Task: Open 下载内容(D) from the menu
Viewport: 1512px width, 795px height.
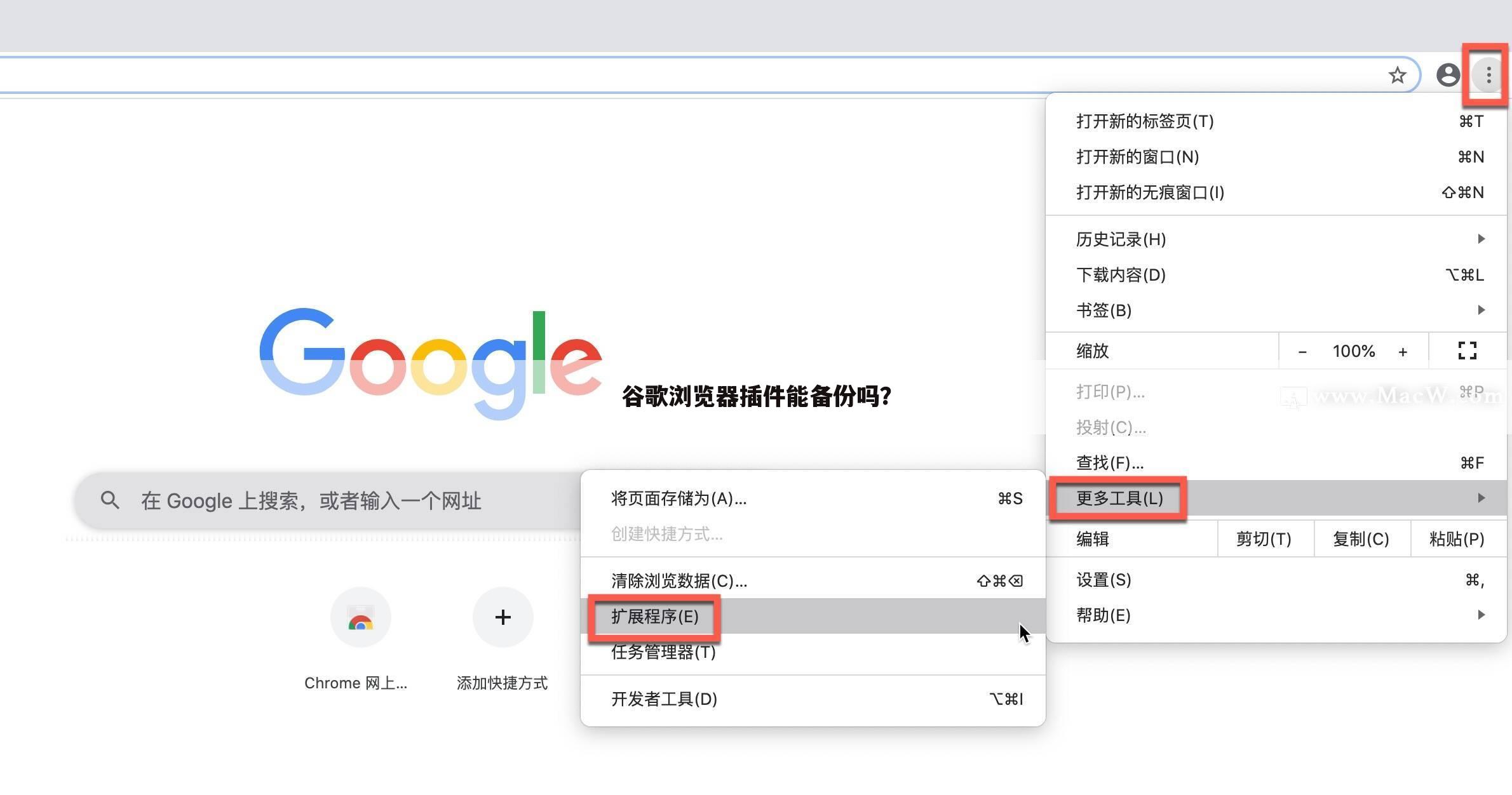Action: click(1276, 275)
